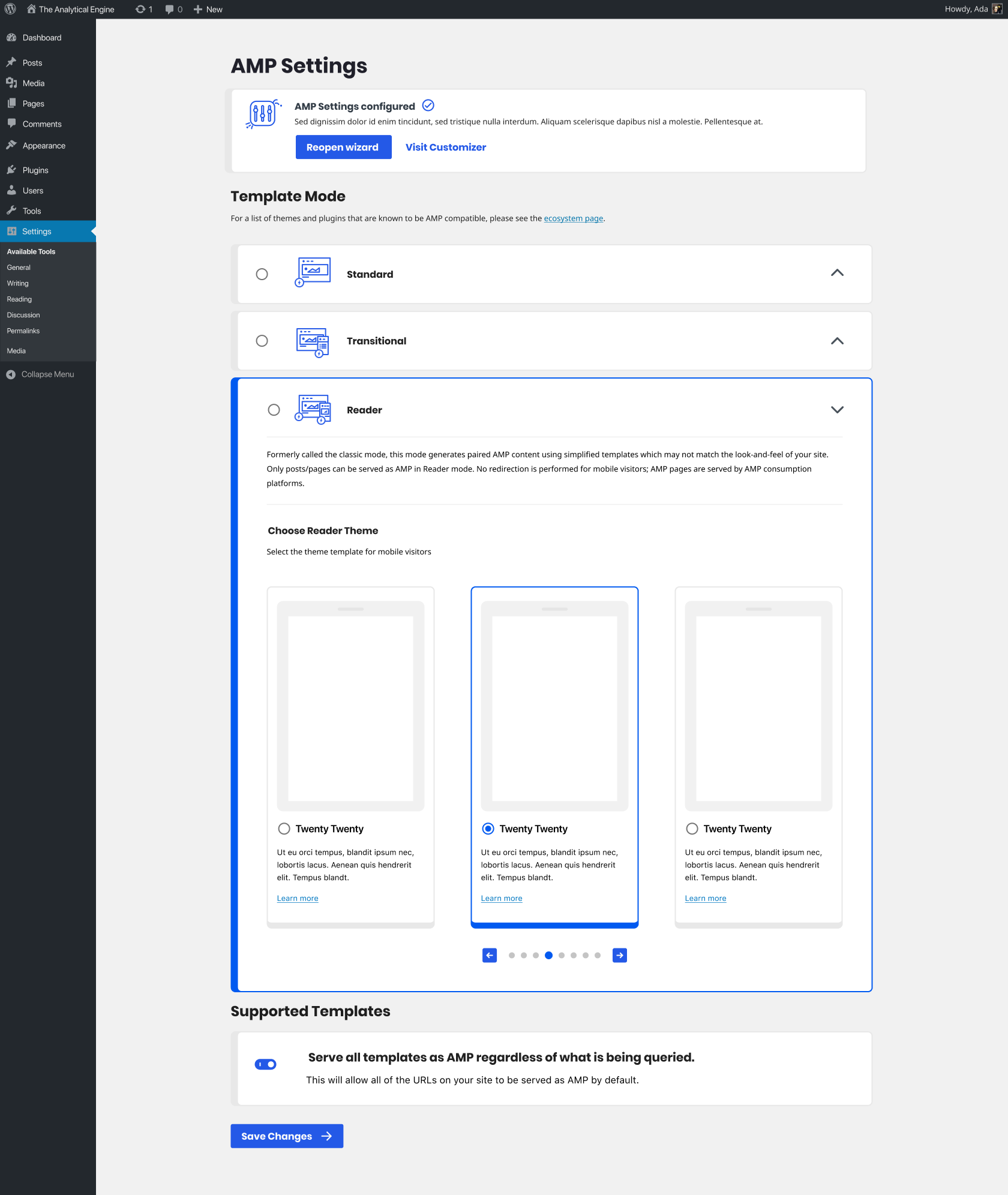Select the middle Twenty Twenty theme radio
The image size is (1008, 1195).
tap(488, 828)
